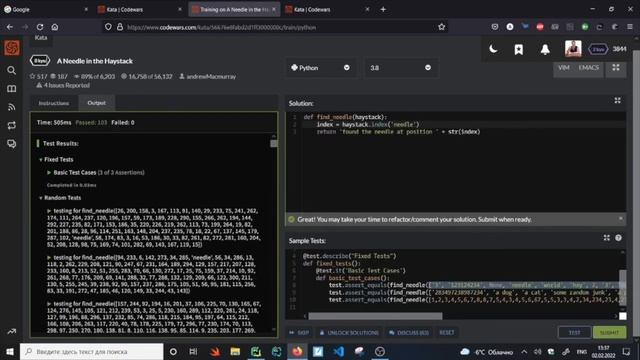Toggle fullscreen layout icon next to EMACS
Screen dimensions: 640x360
coord(616,68)
